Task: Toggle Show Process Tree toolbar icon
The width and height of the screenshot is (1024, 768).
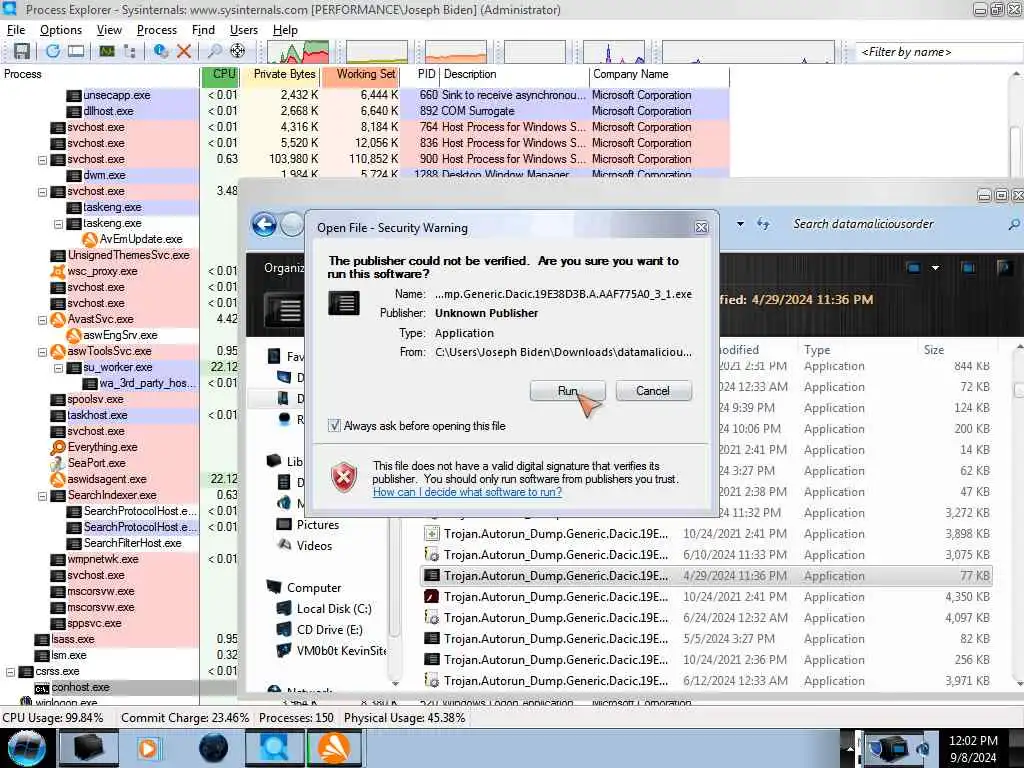Action: pos(129,51)
